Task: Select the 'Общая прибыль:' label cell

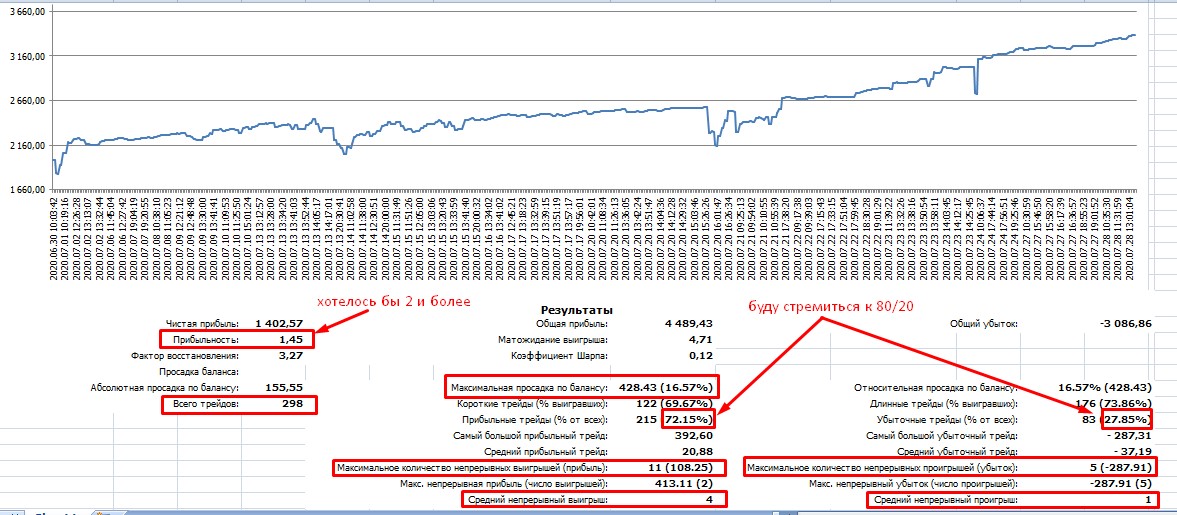Action: pyautogui.click(x=572, y=324)
